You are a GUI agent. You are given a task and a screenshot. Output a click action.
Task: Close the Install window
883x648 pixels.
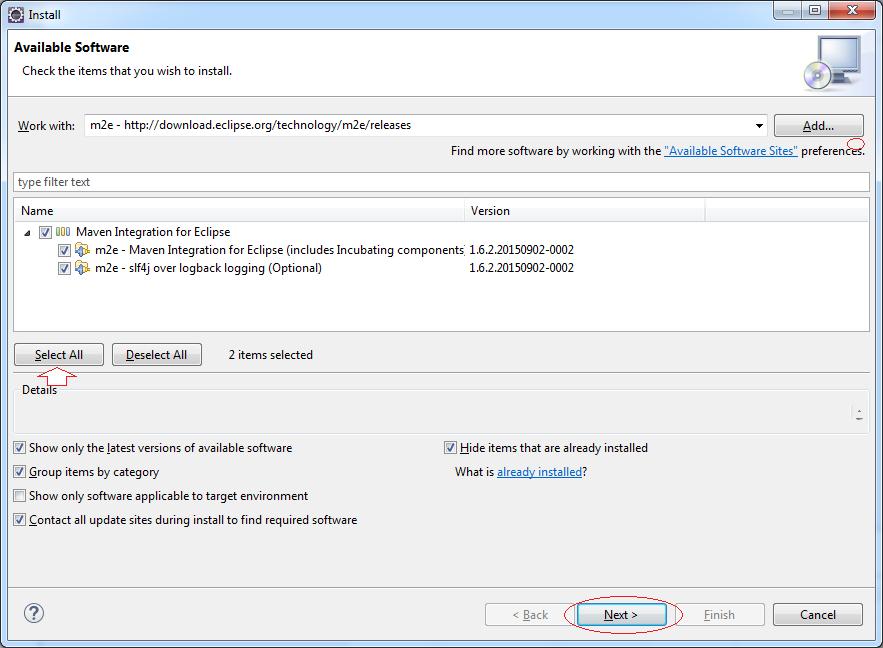(852, 10)
